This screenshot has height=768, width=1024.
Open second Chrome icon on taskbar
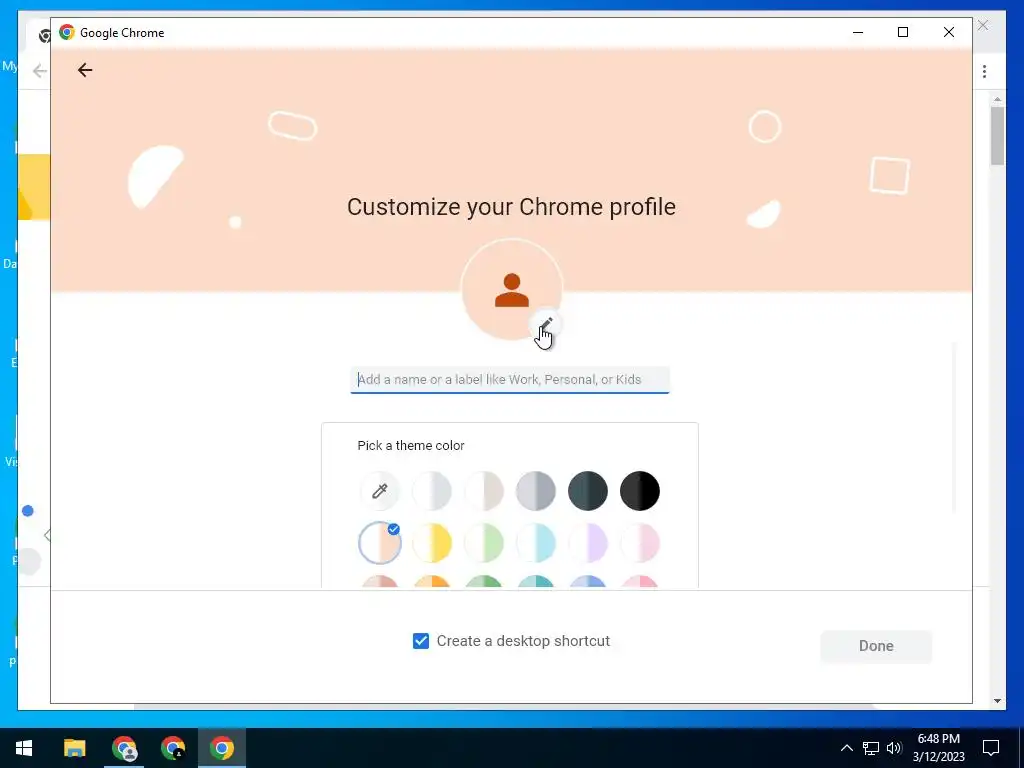click(x=173, y=748)
